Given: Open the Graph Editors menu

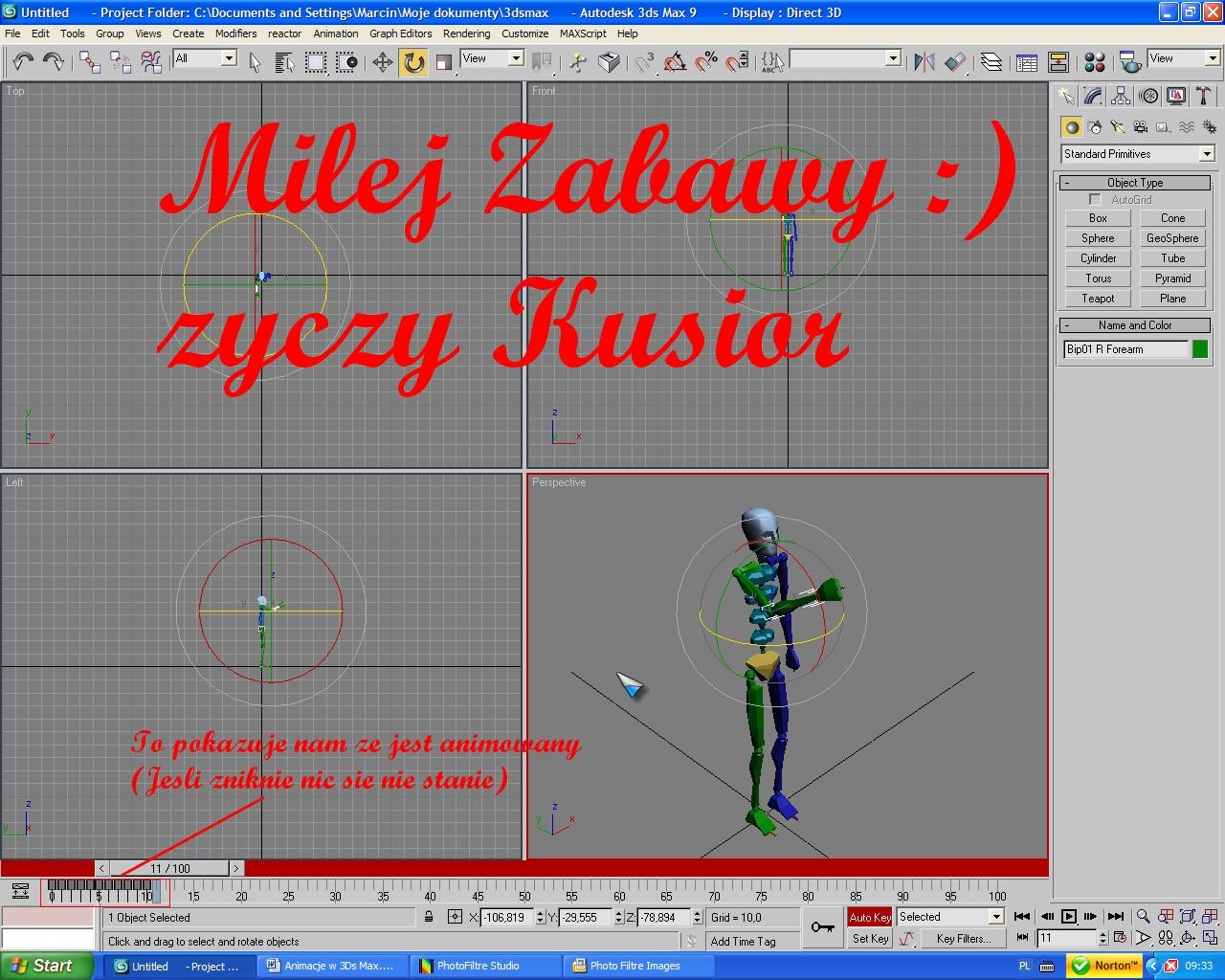Looking at the screenshot, I should (400, 33).
